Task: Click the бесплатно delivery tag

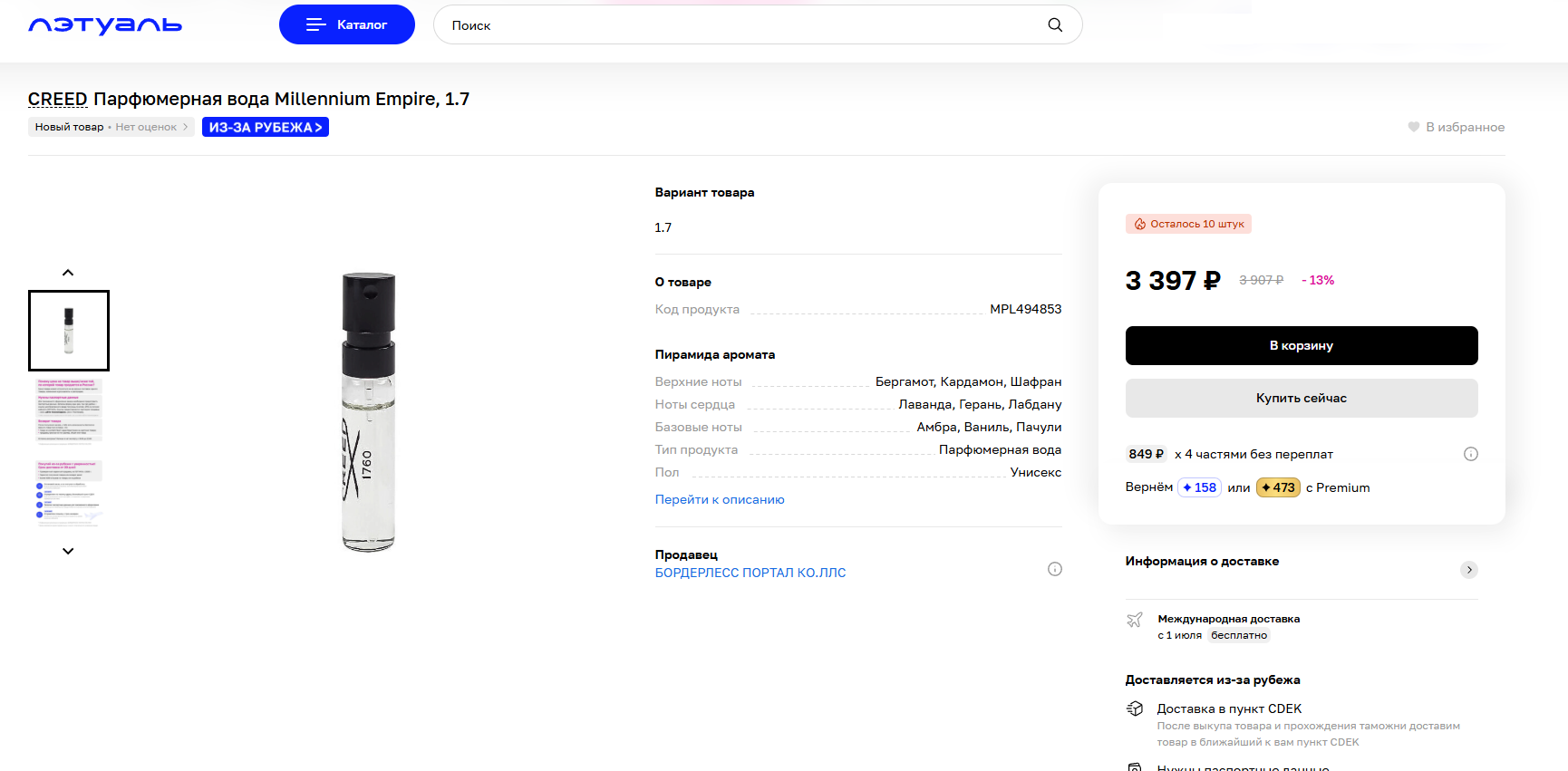Action: point(1239,635)
